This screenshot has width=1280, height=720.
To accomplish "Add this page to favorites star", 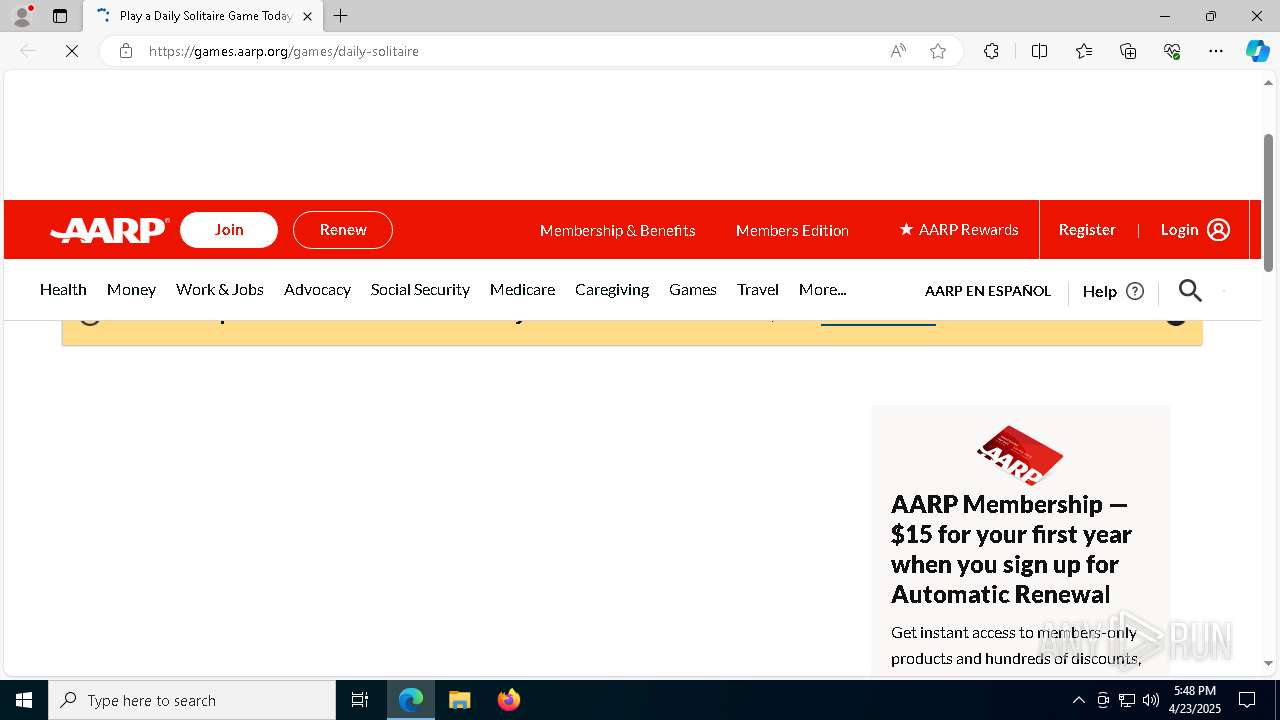I will [938, 51].
